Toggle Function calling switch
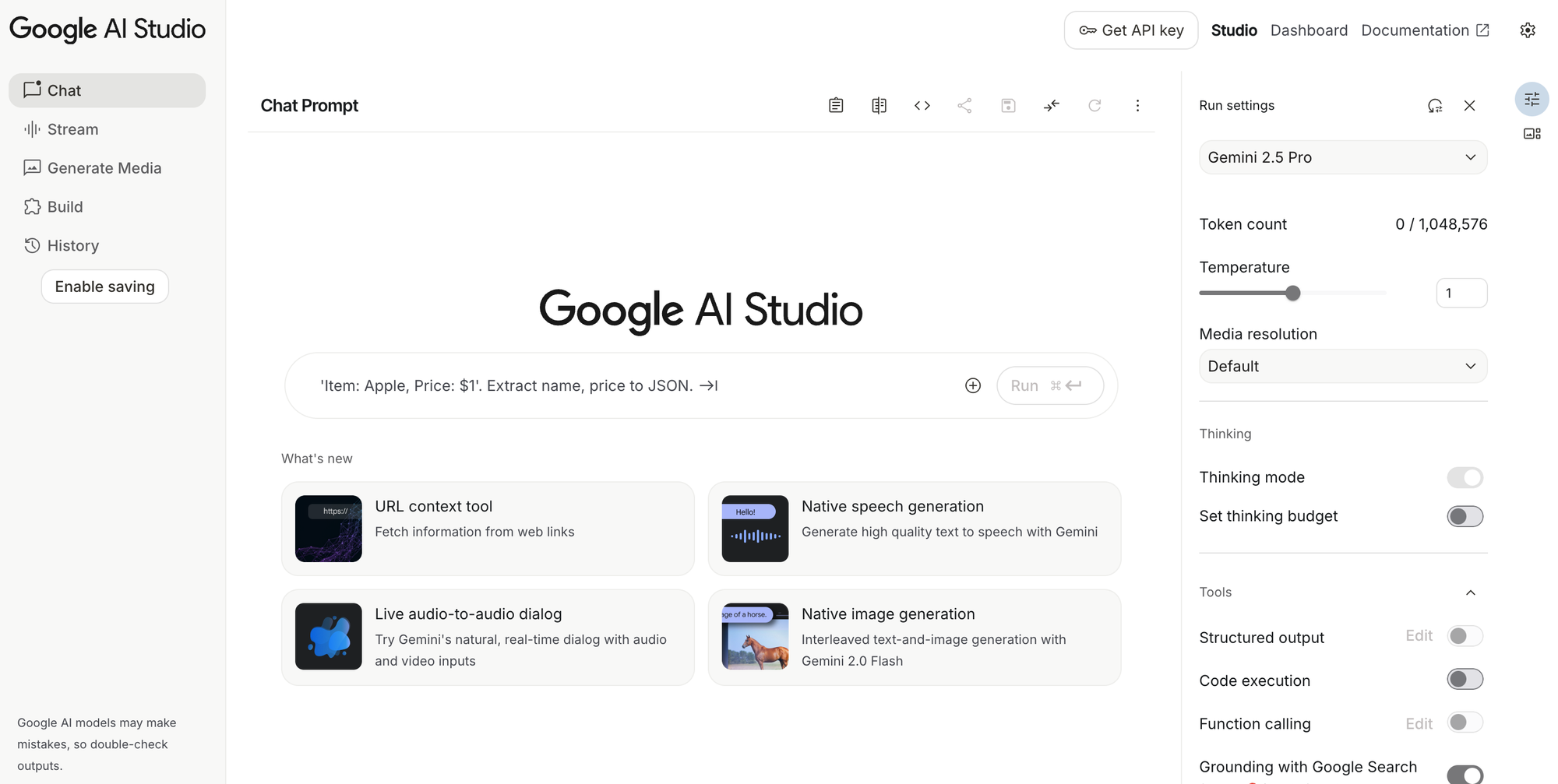 (1465, 722)
